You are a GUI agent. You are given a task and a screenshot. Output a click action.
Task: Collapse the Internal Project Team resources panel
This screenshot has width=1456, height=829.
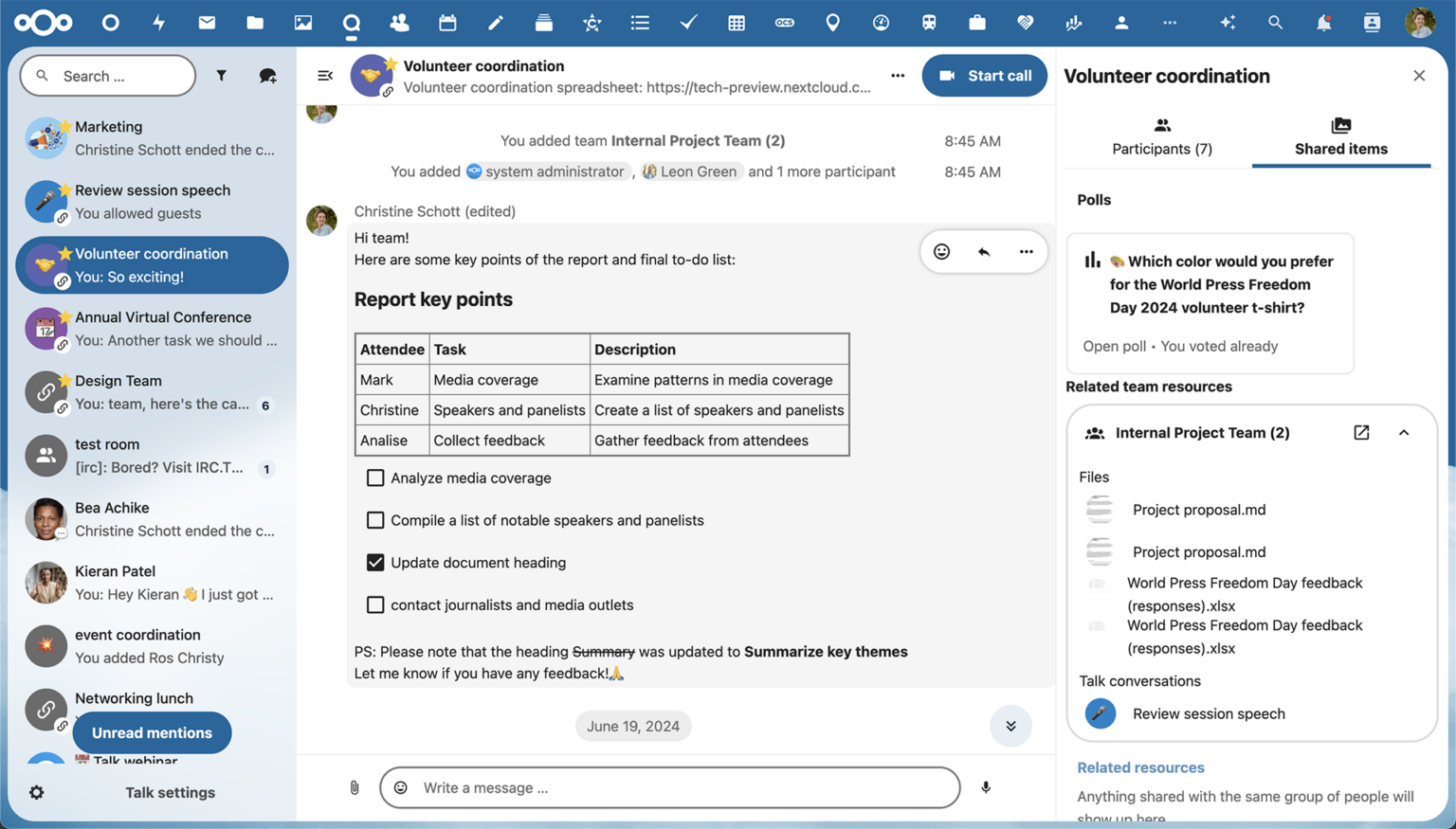(1404, 432)
